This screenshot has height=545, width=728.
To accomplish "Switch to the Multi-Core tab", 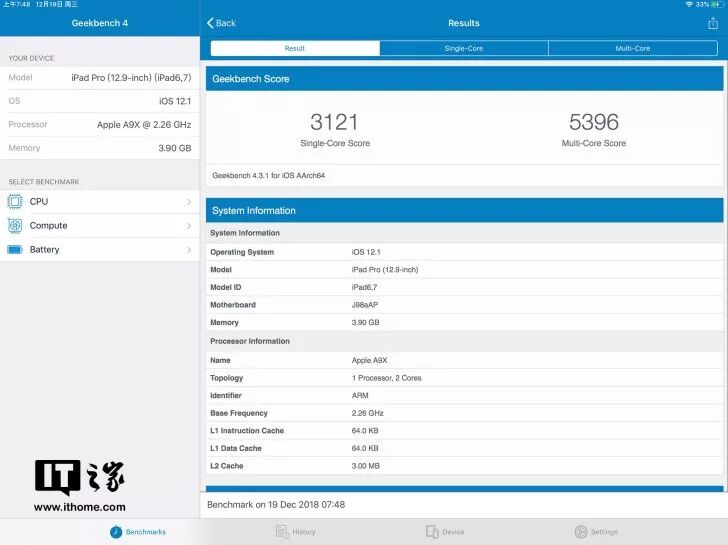I will (633, 48).
